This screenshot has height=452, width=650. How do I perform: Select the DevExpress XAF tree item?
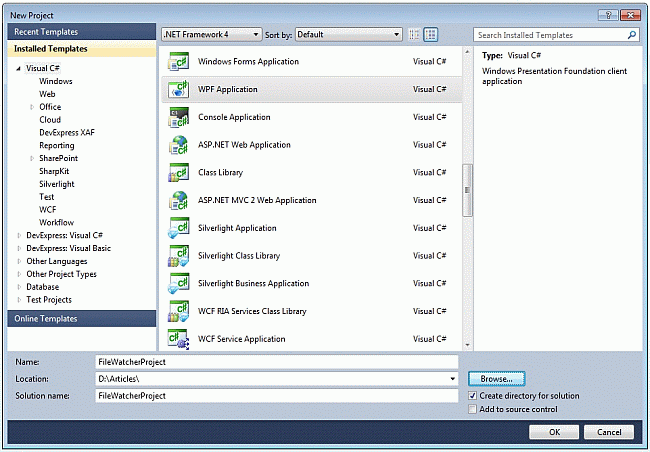[67, 133]
